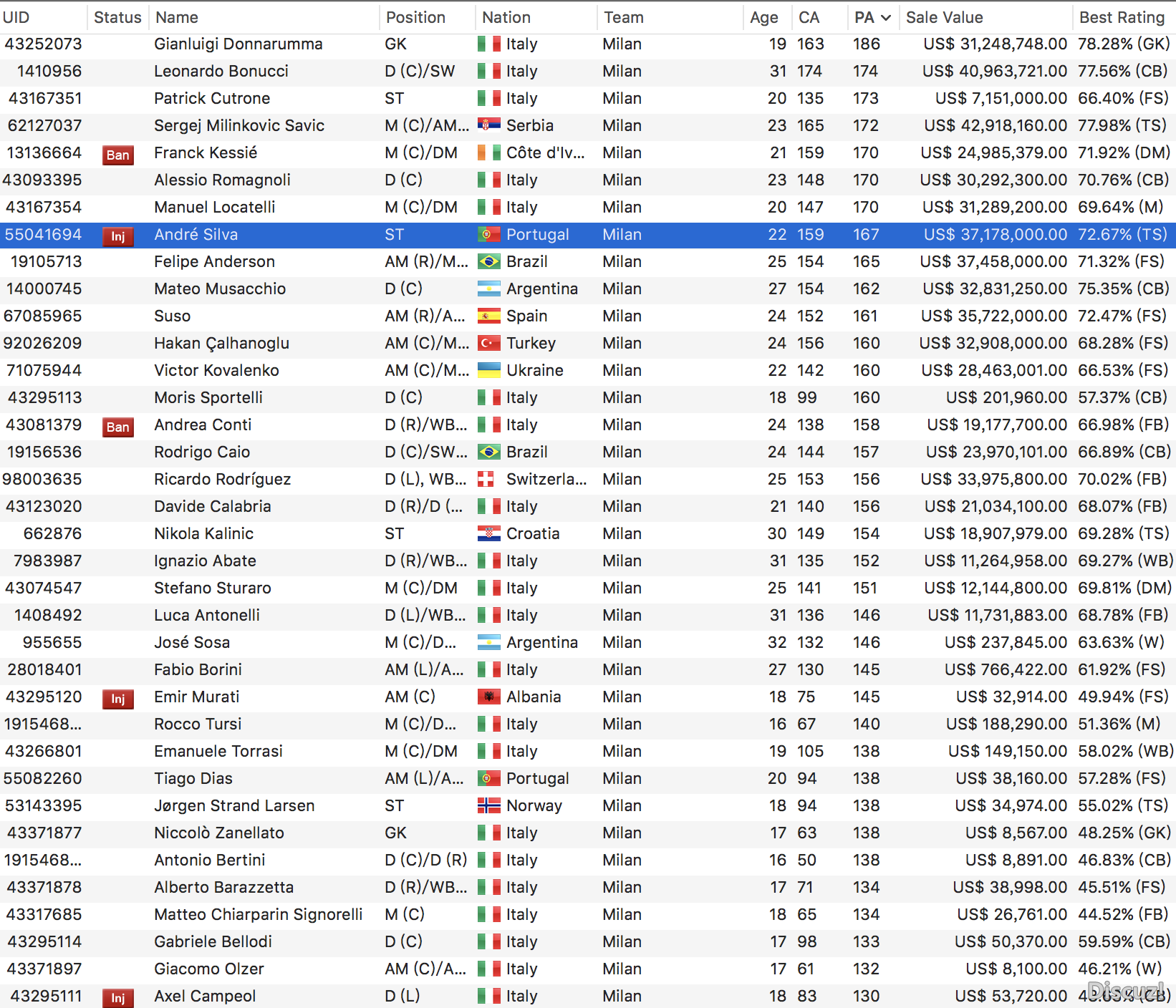
Task: Sort by the Best Rating column header
Action: 1122,17
